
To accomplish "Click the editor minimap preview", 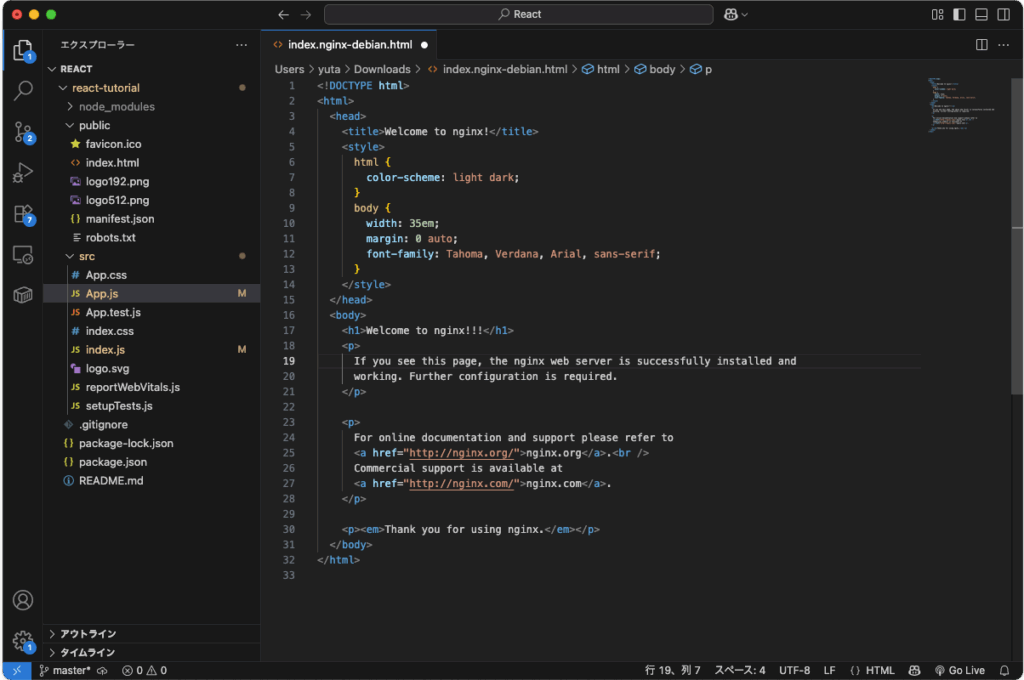I will point(964,105).
